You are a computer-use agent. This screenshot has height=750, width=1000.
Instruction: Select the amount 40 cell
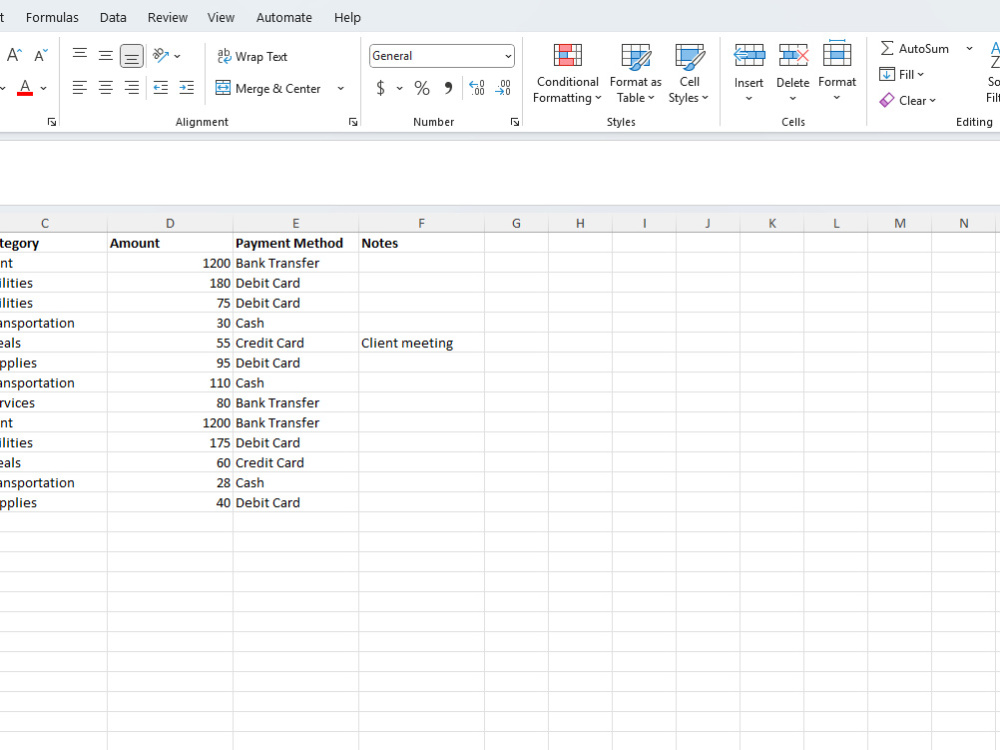[x=170, y=503]
